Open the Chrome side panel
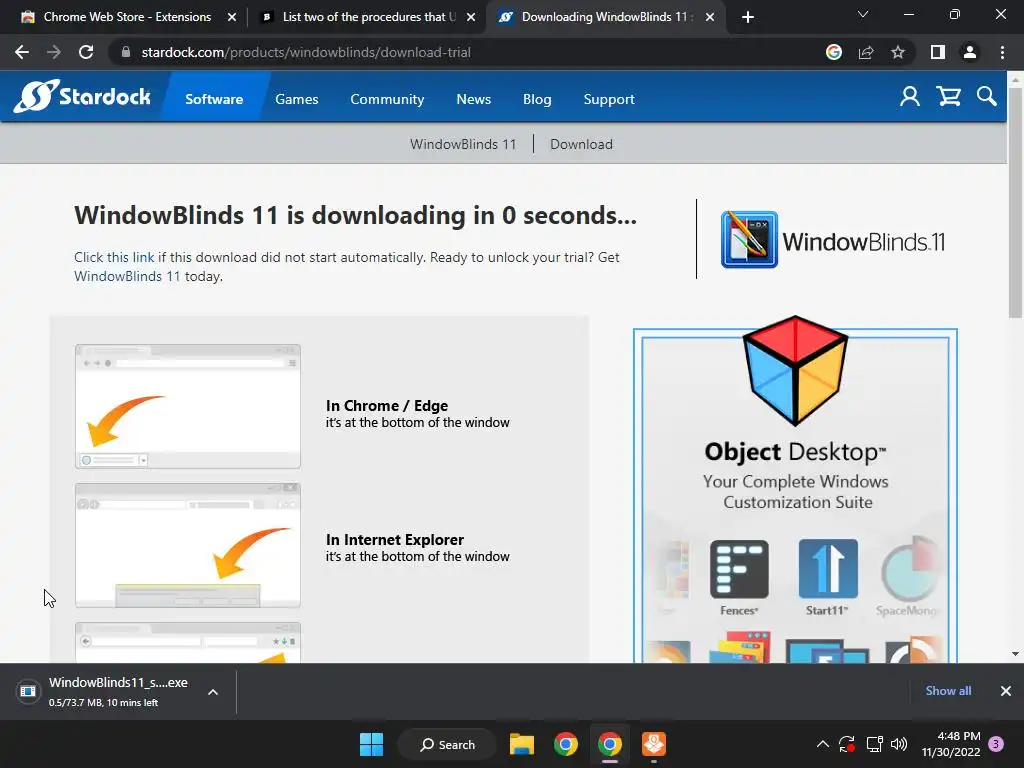This screenshot has width=1024, height=768. pyautogui.click(x=938, y=52)
